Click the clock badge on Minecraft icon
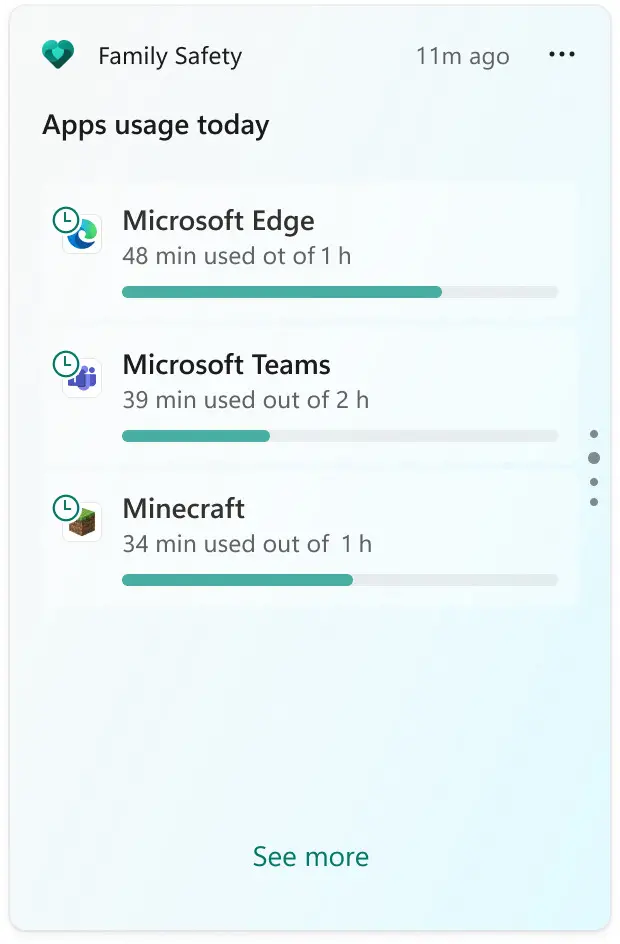 pos(65,506)
